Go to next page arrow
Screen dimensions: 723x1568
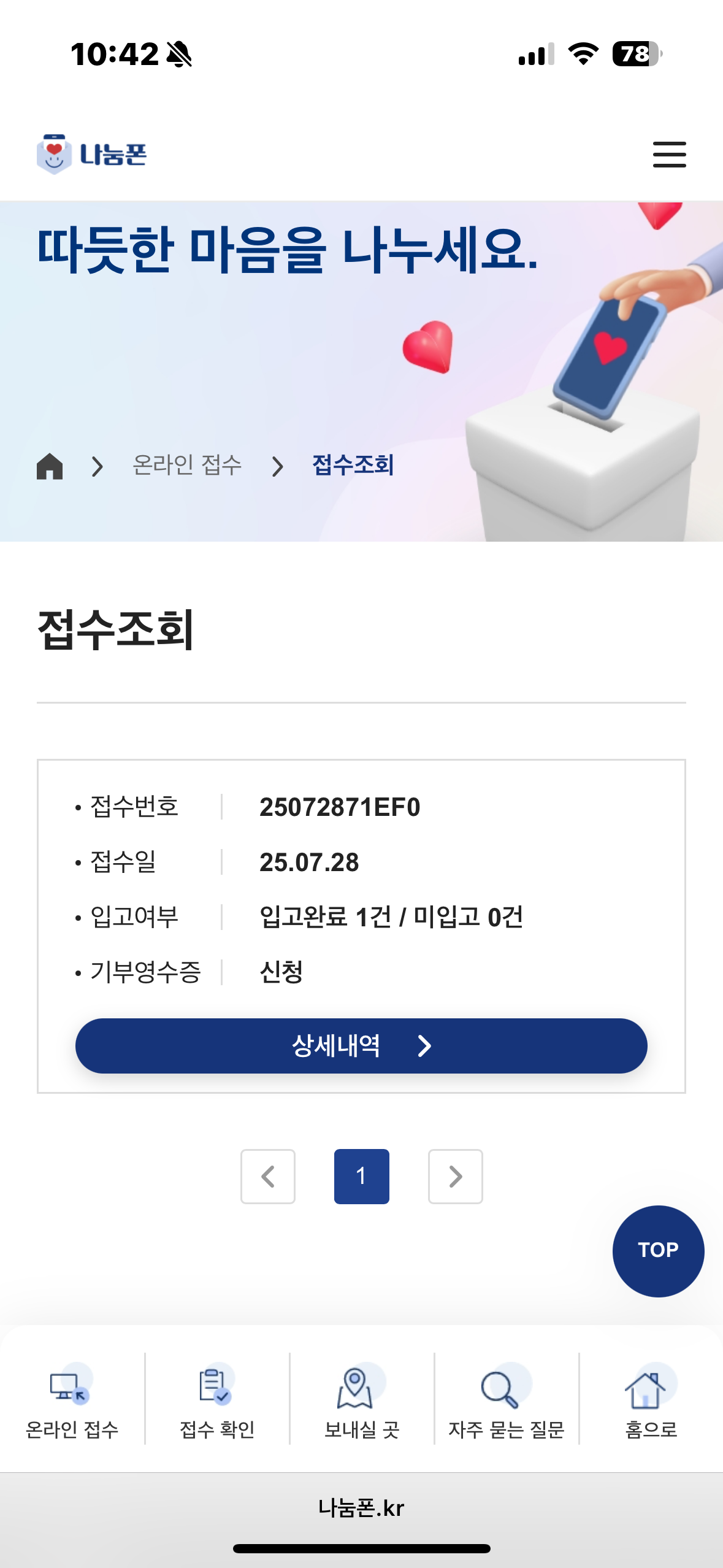tap(455, 1177)
